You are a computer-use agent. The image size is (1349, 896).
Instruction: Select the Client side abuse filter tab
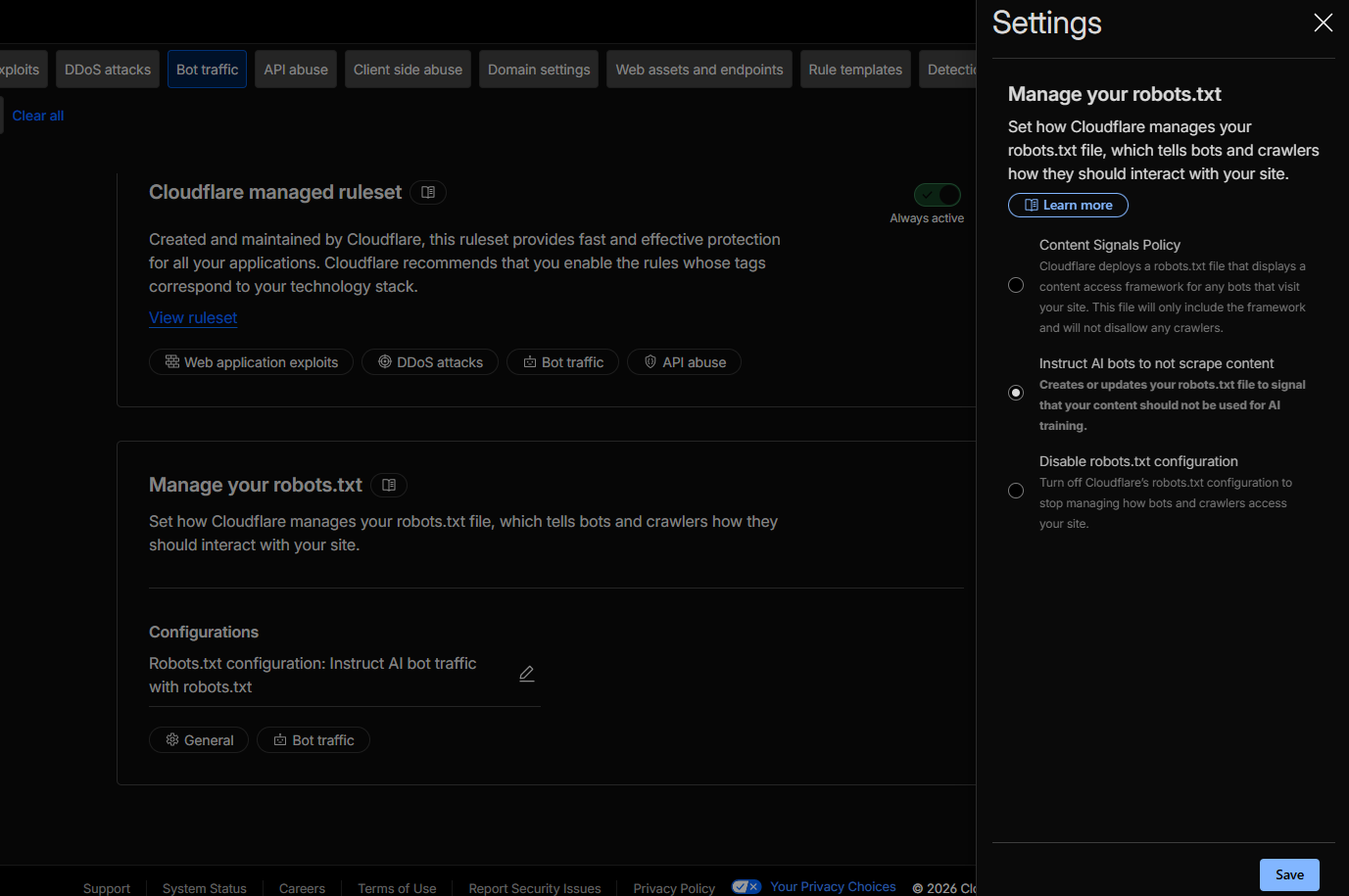[408, 70]
